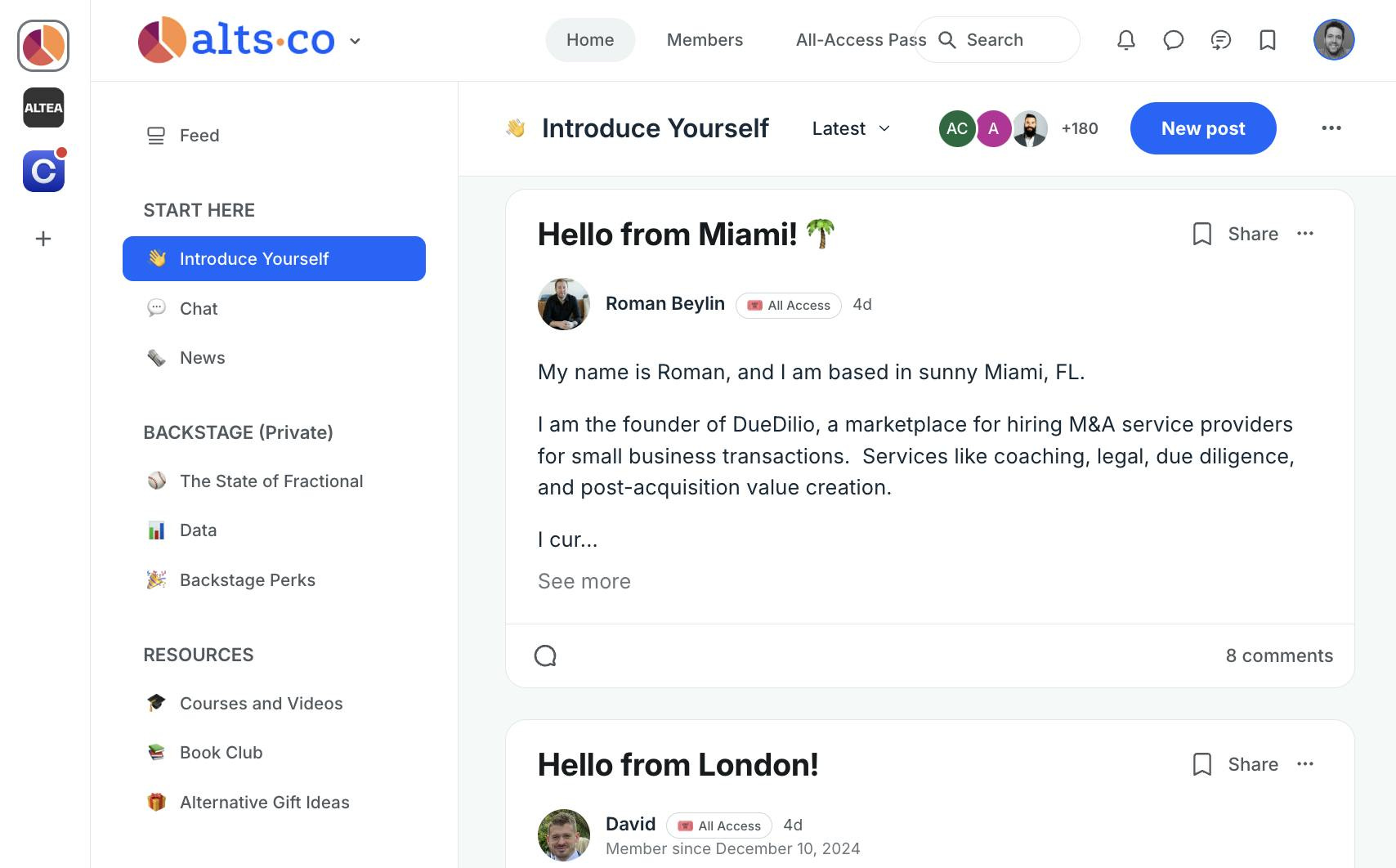This screenshot has width=1396, height=868.
Task: Click the New post button
Action: point(1202,128)
